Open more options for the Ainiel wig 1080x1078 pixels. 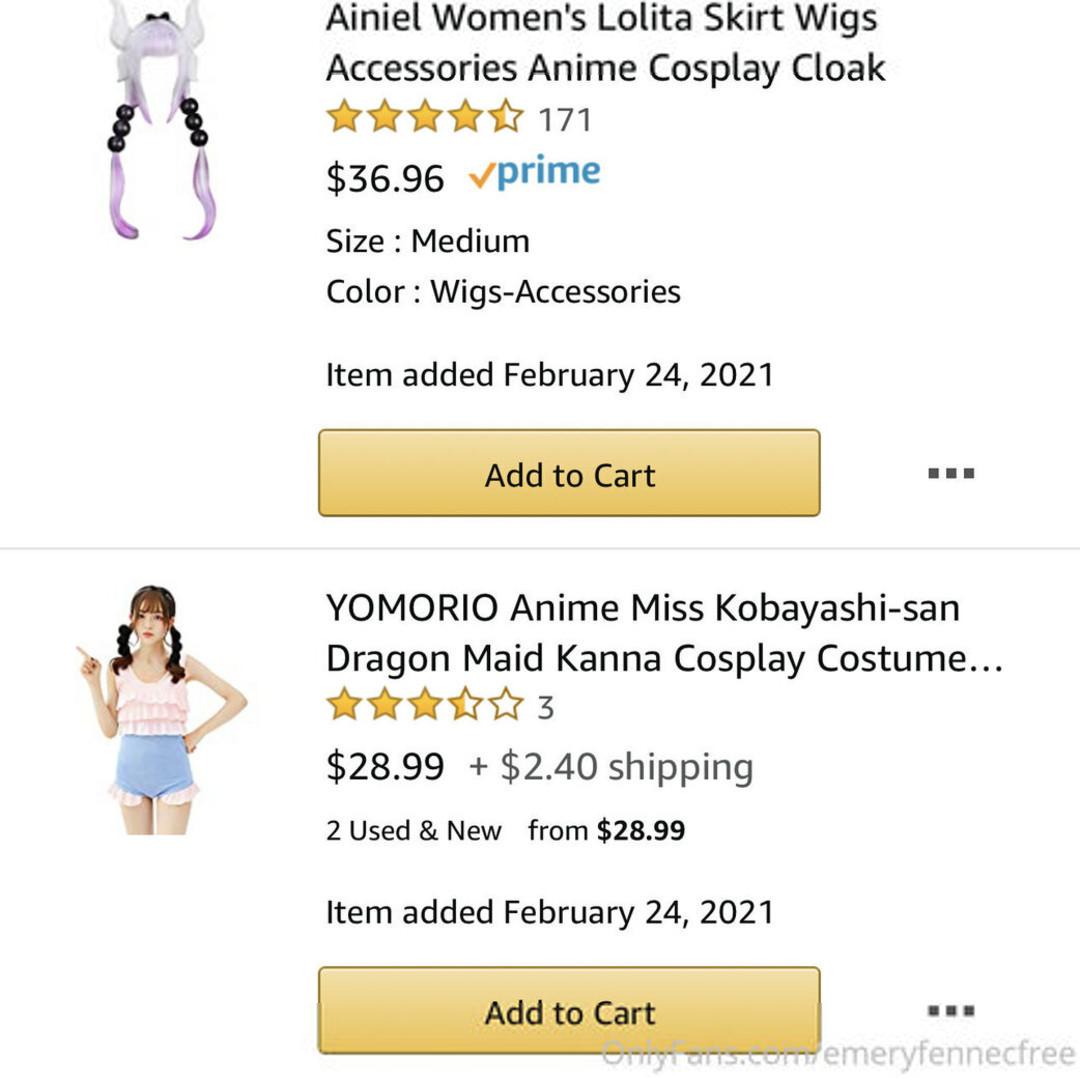click(950, 474)
